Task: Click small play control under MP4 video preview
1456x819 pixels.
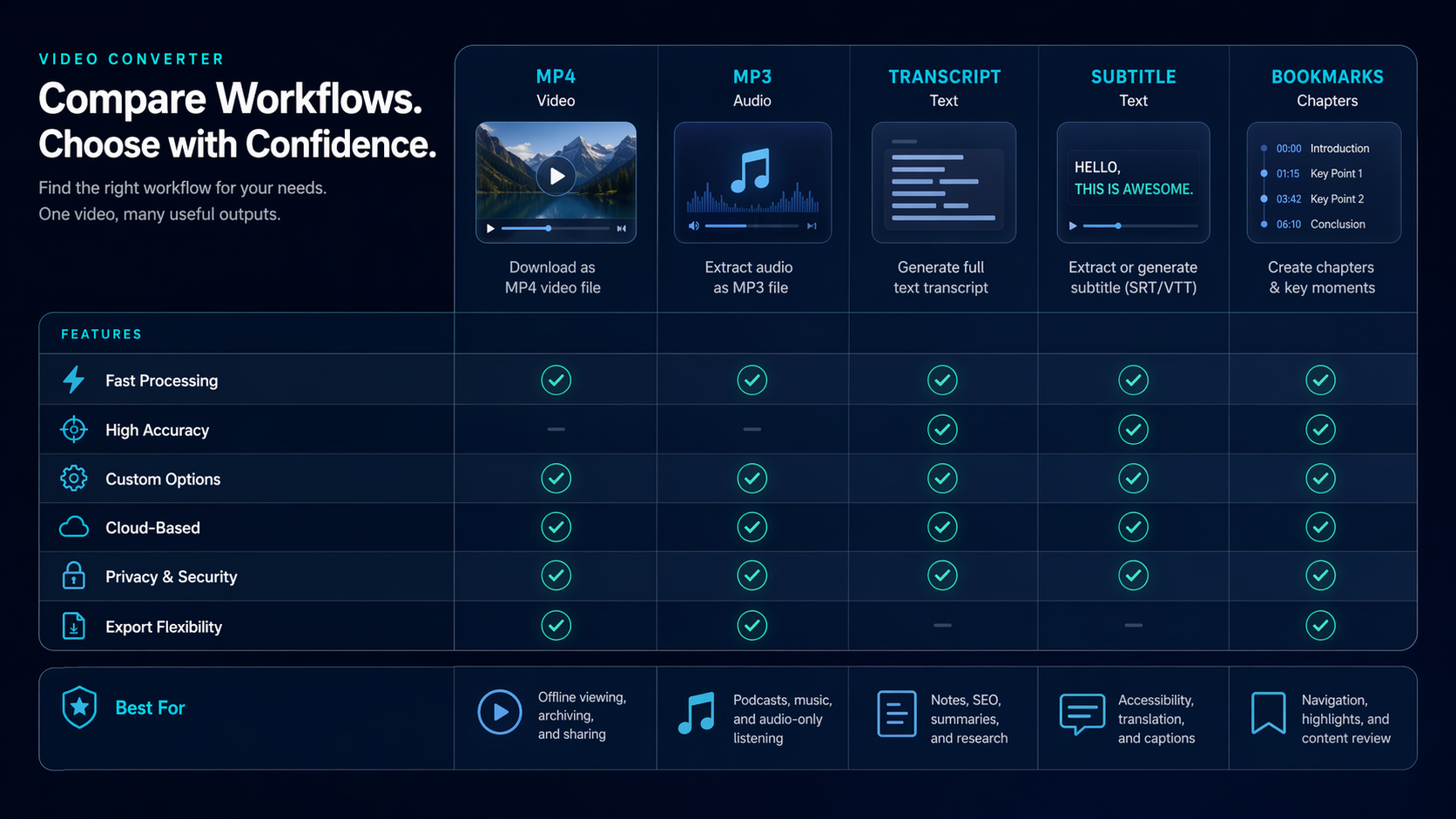Action: [x=490, y=229]
